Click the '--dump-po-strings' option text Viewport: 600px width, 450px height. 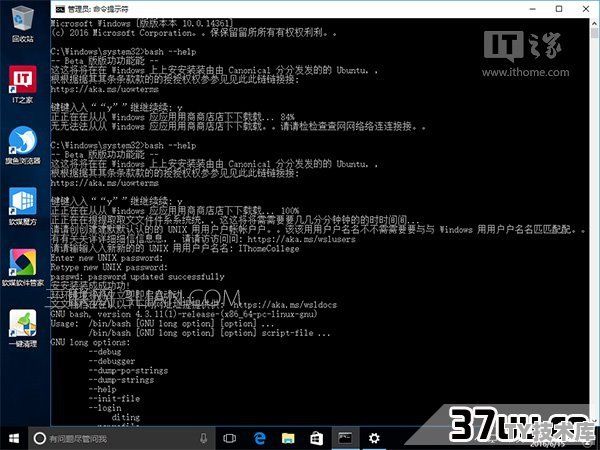[128, 370]
